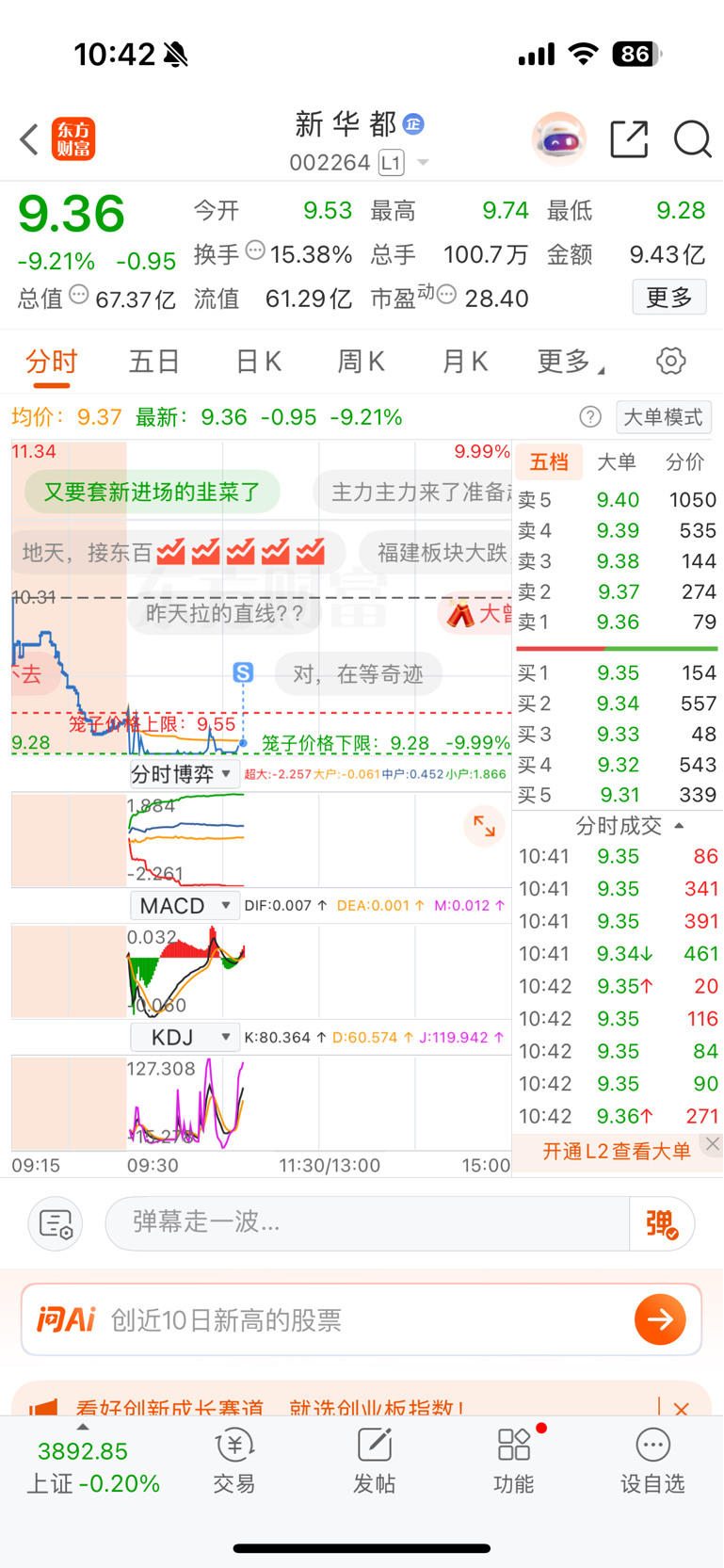Open the 分时博弈 indicator dropdown
Image resolution: width=724 pixels, height=1568 pixels.
coord(183,774)
